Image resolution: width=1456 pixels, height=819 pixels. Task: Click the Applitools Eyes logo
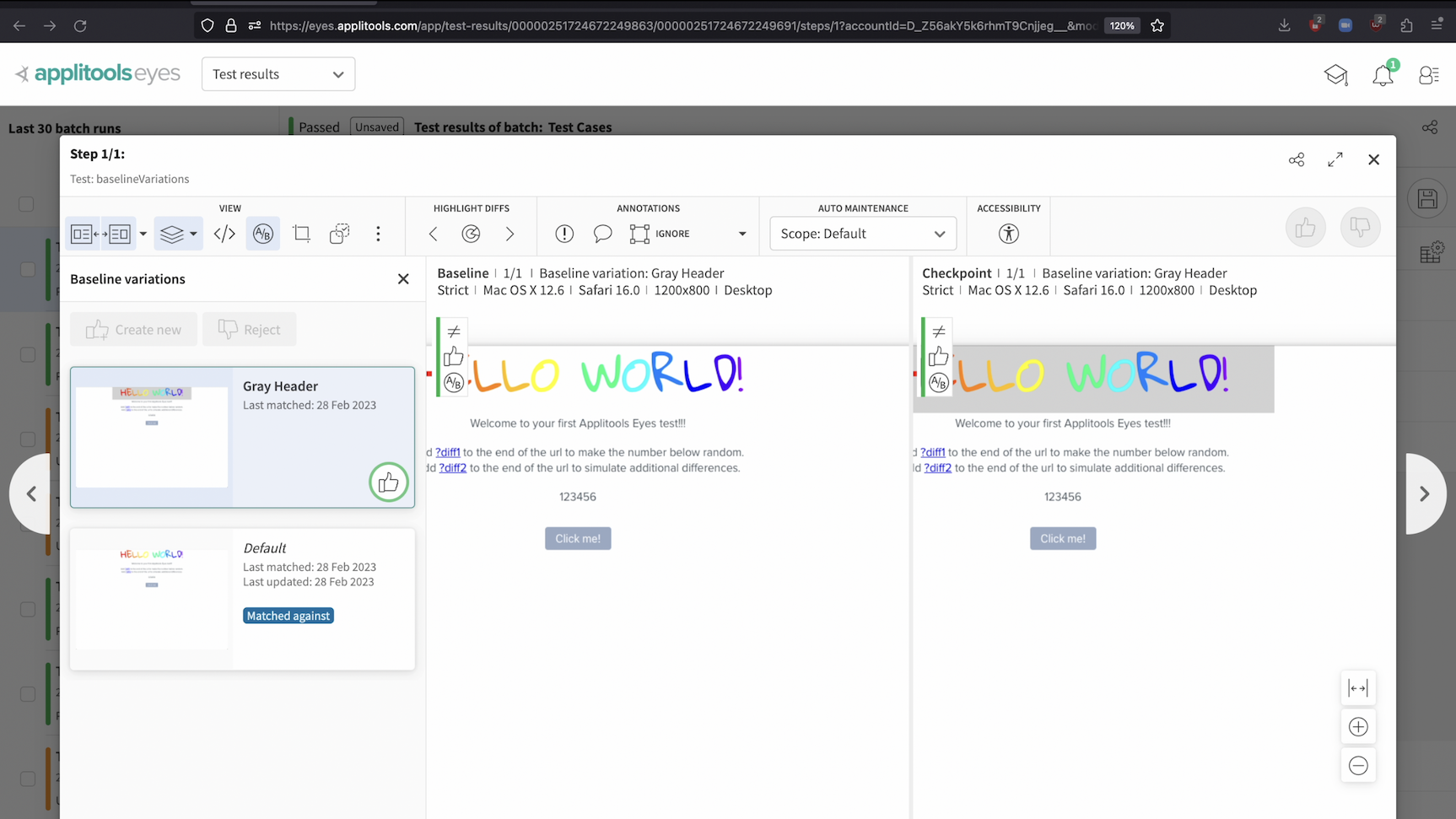click(98, 74)
